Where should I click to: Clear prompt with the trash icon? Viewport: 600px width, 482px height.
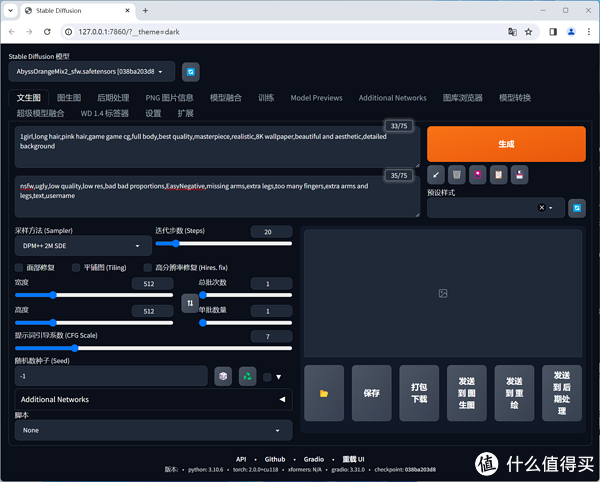click(x=457, y=175)
